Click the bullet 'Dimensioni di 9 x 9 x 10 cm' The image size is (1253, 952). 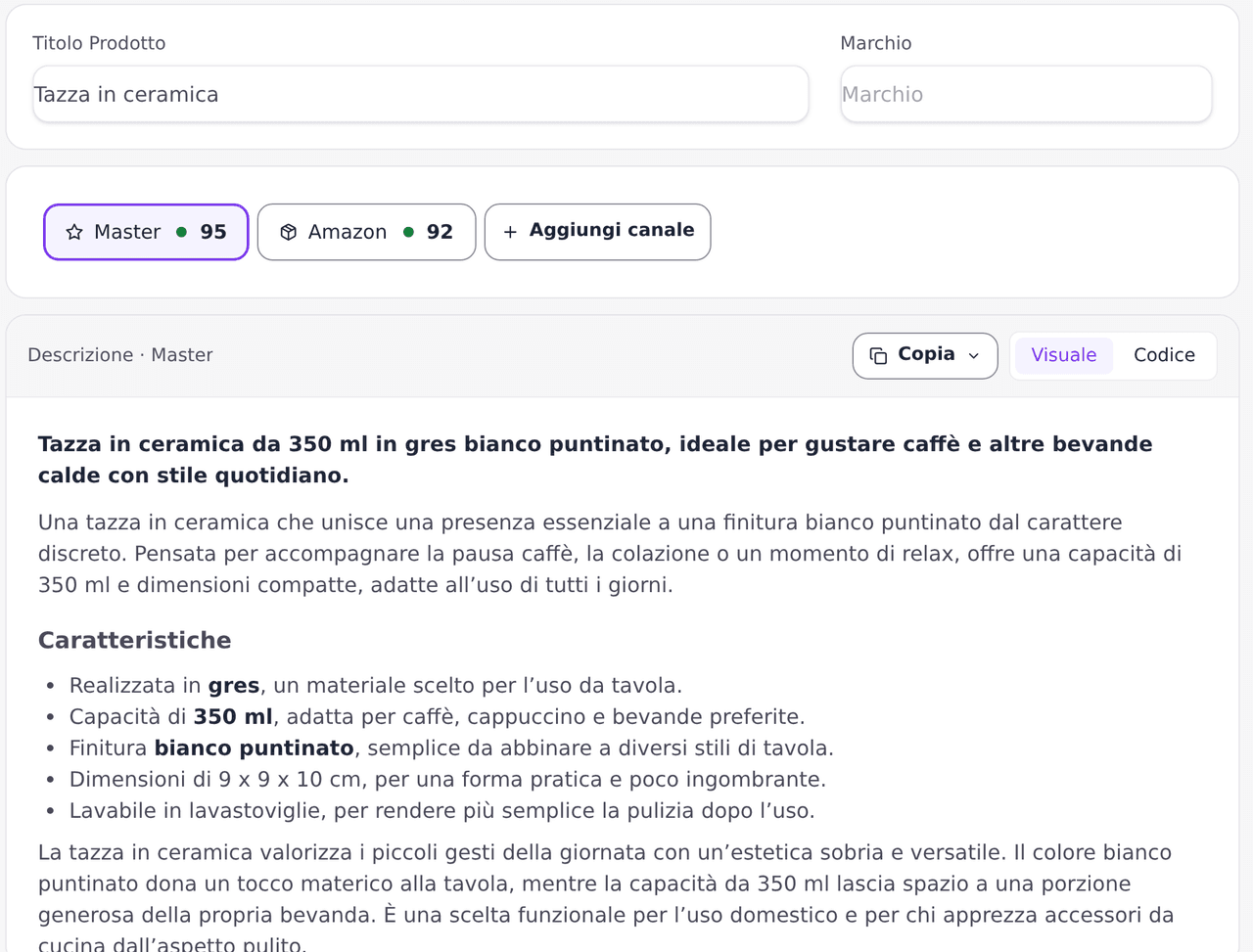point(447,779)
